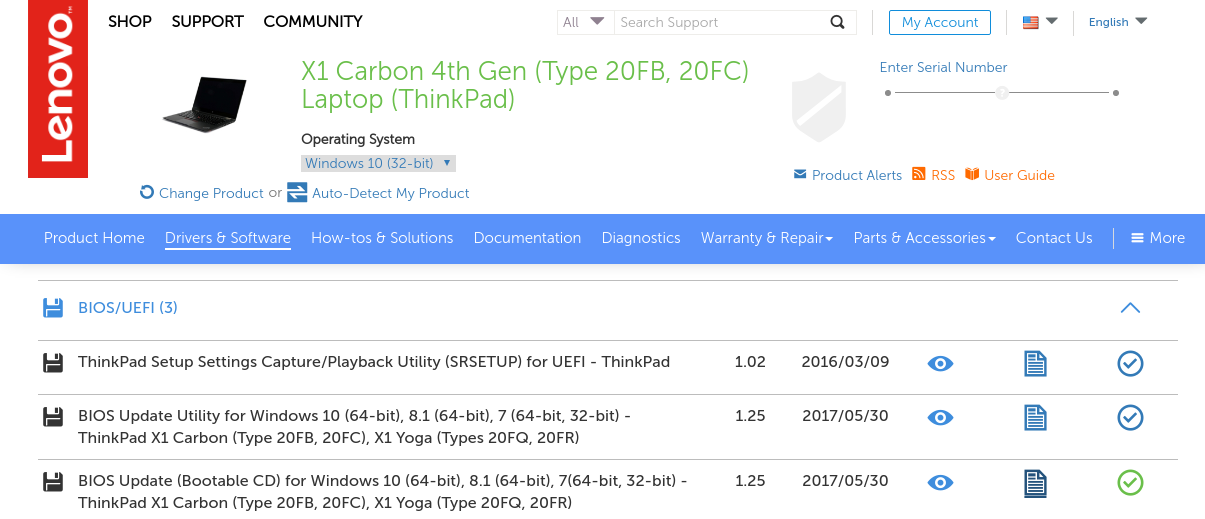The image size is (1205, 519).
Task: Click the RSS feed link
Action: [x=934, y=175]
